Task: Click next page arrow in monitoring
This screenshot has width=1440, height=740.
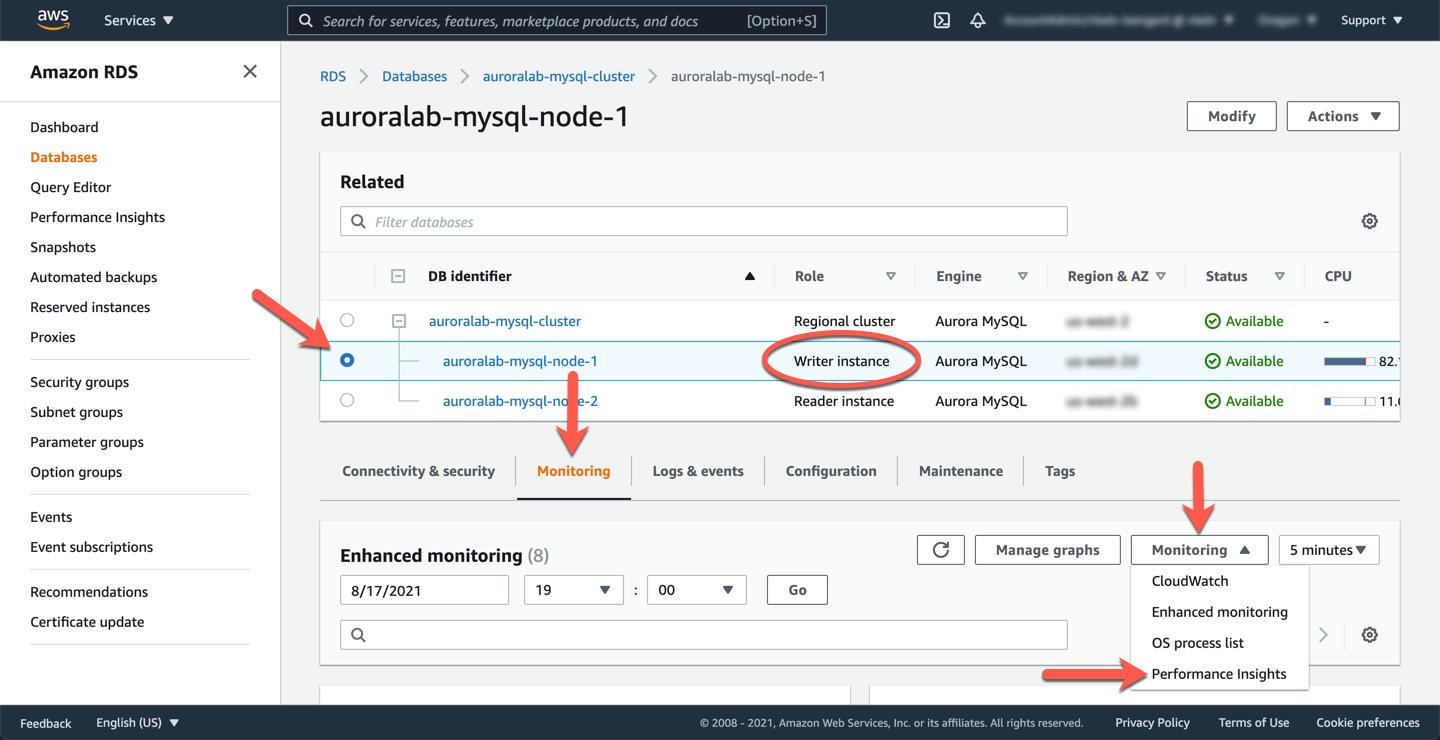Action: (1323, 635)
